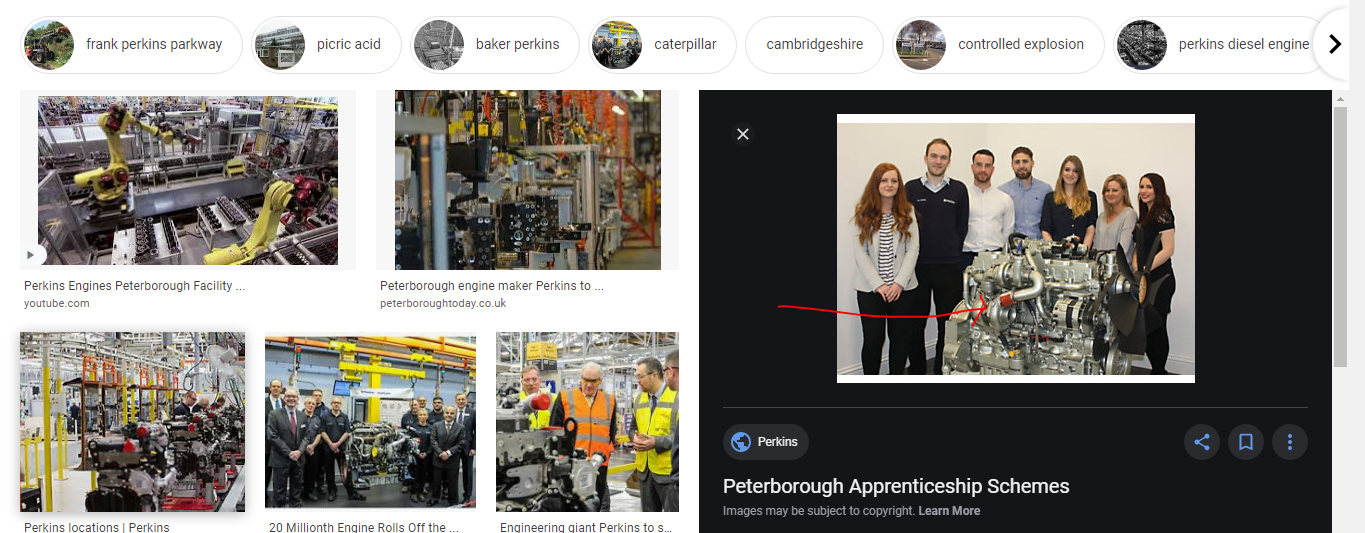Open Perkins Engines Peterborough Facility thumbnail
This screenshot has height=533, width=1365.
pyautogui.click(x=188, y=180)
